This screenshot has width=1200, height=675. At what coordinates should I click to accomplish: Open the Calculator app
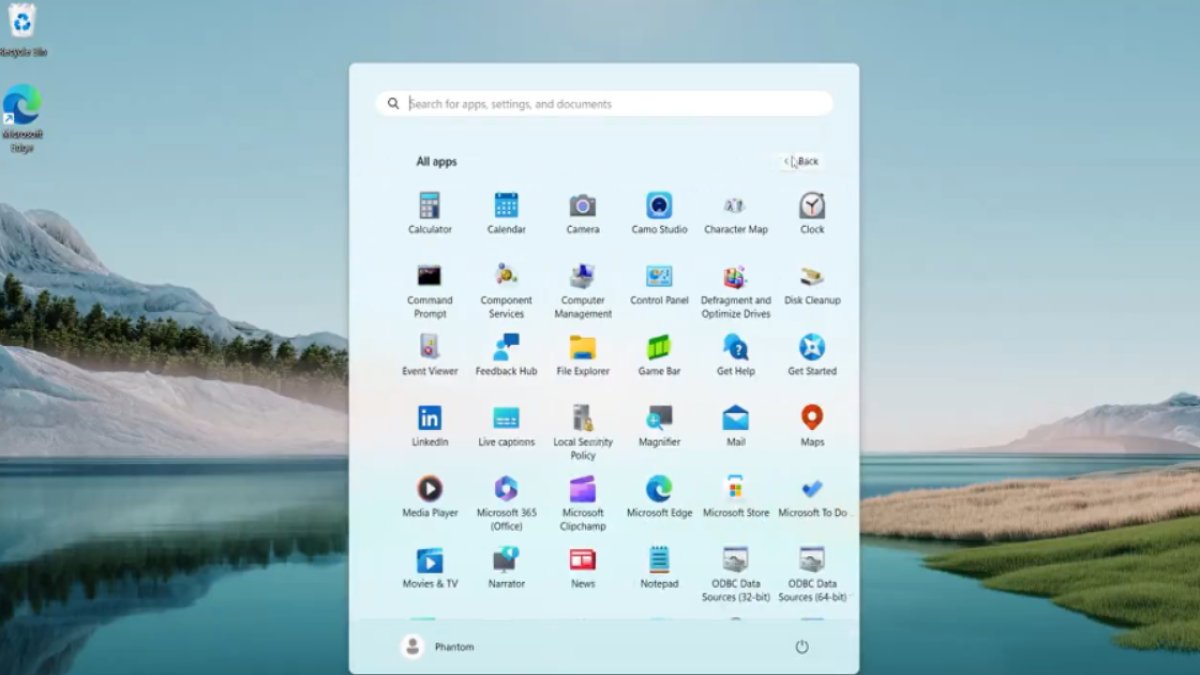[430, 213]
